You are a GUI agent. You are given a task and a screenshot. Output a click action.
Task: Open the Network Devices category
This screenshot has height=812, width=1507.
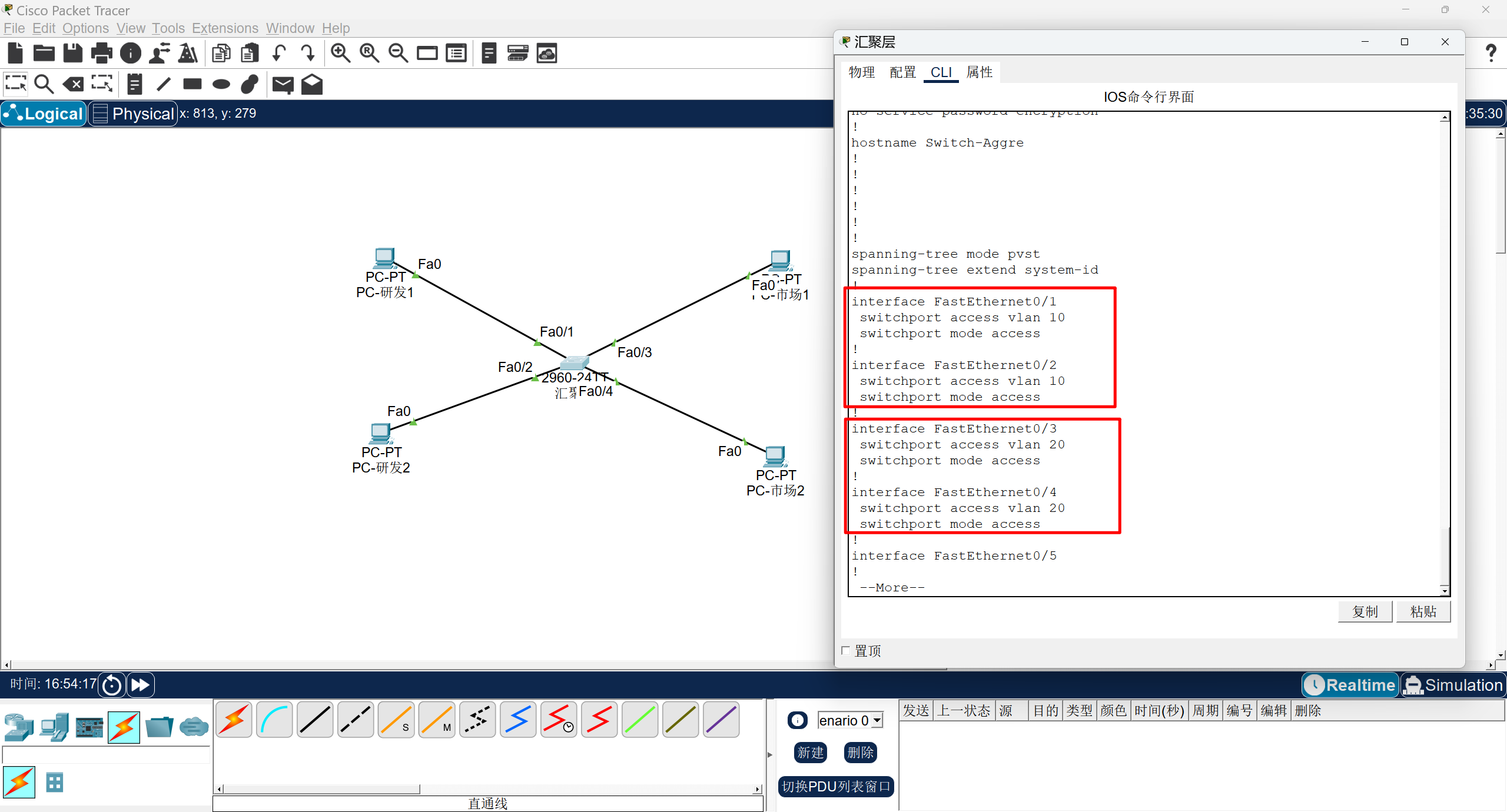19,727
